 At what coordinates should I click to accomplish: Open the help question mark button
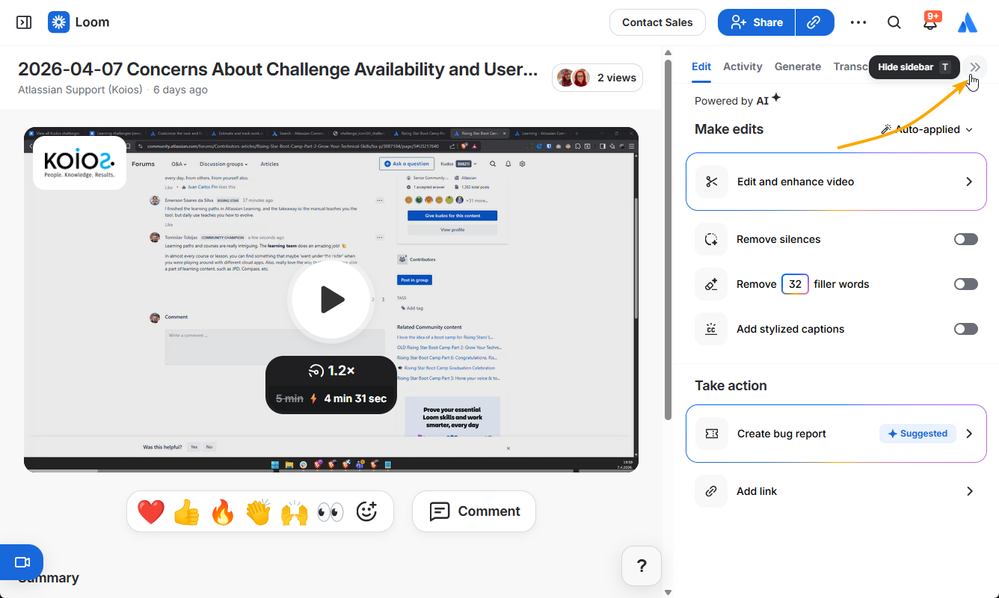coord(642,566)
